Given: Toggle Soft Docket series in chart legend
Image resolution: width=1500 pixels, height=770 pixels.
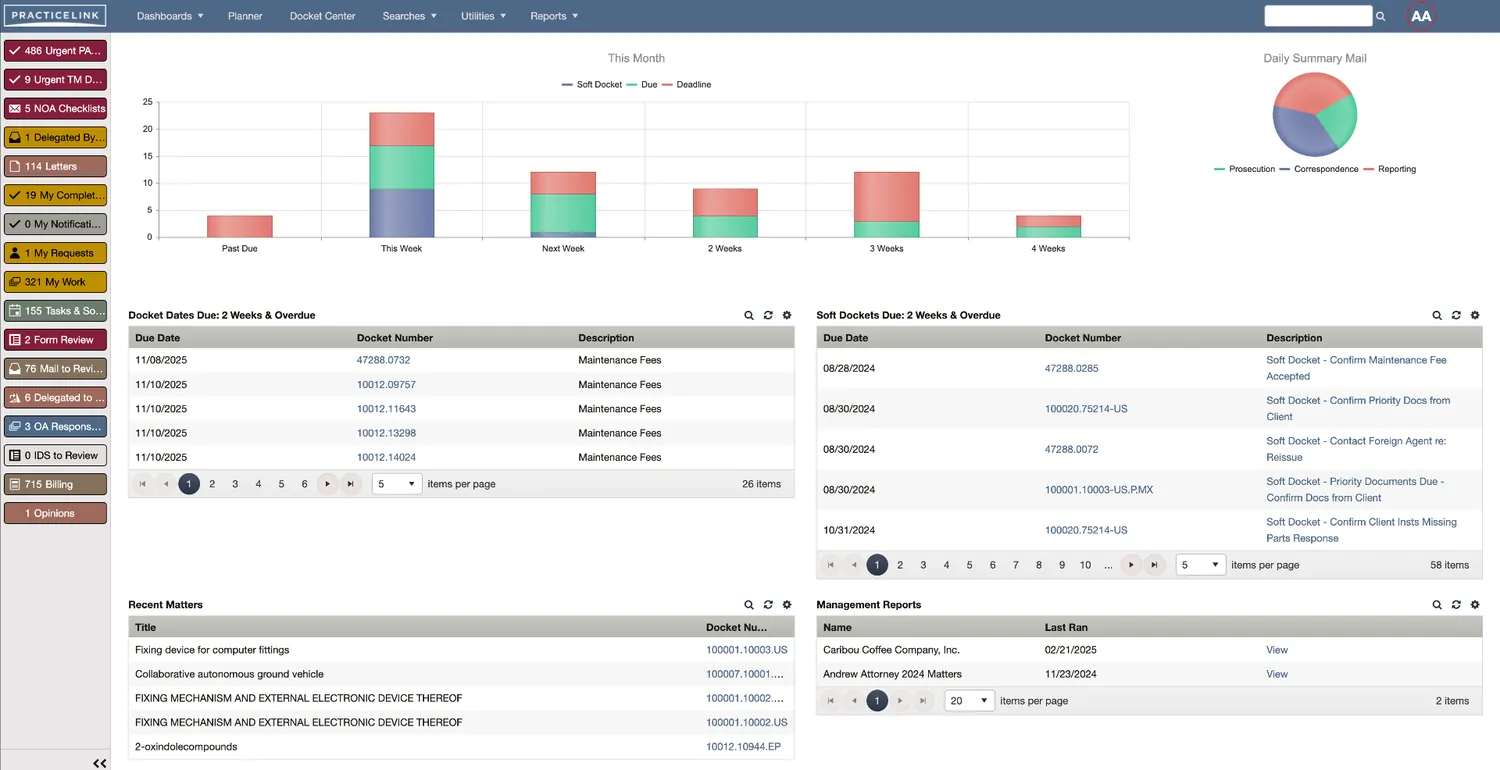Looking at the screenshot, I should 592,85.
